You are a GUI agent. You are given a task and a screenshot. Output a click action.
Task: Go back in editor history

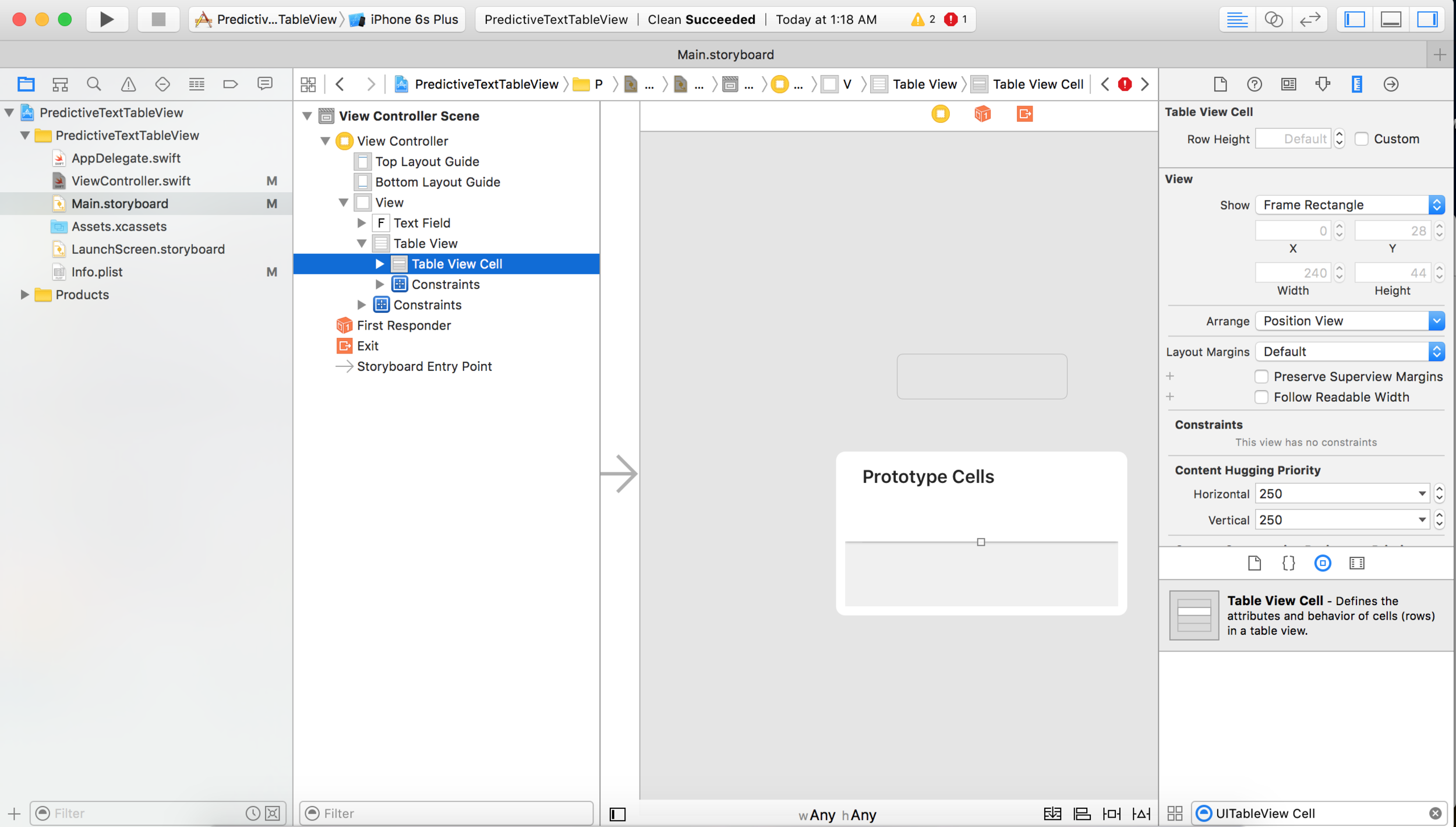pos(340,84)
